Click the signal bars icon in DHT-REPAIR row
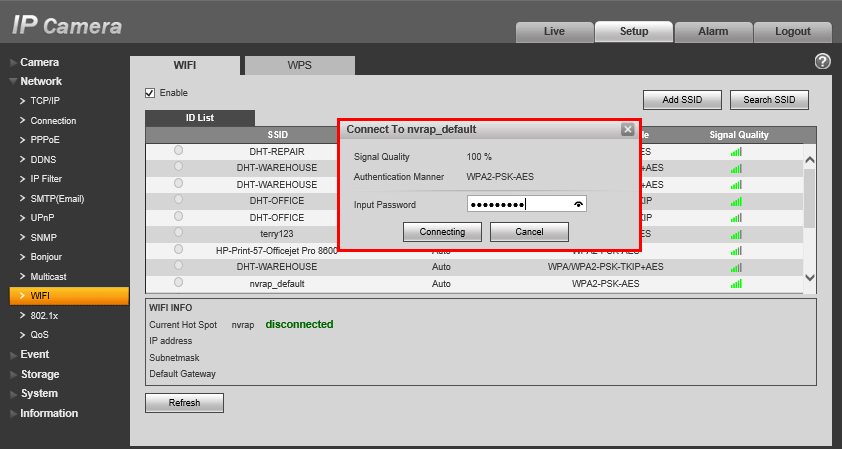The width and height of the screenshot is (842, 449). (736, 152)
